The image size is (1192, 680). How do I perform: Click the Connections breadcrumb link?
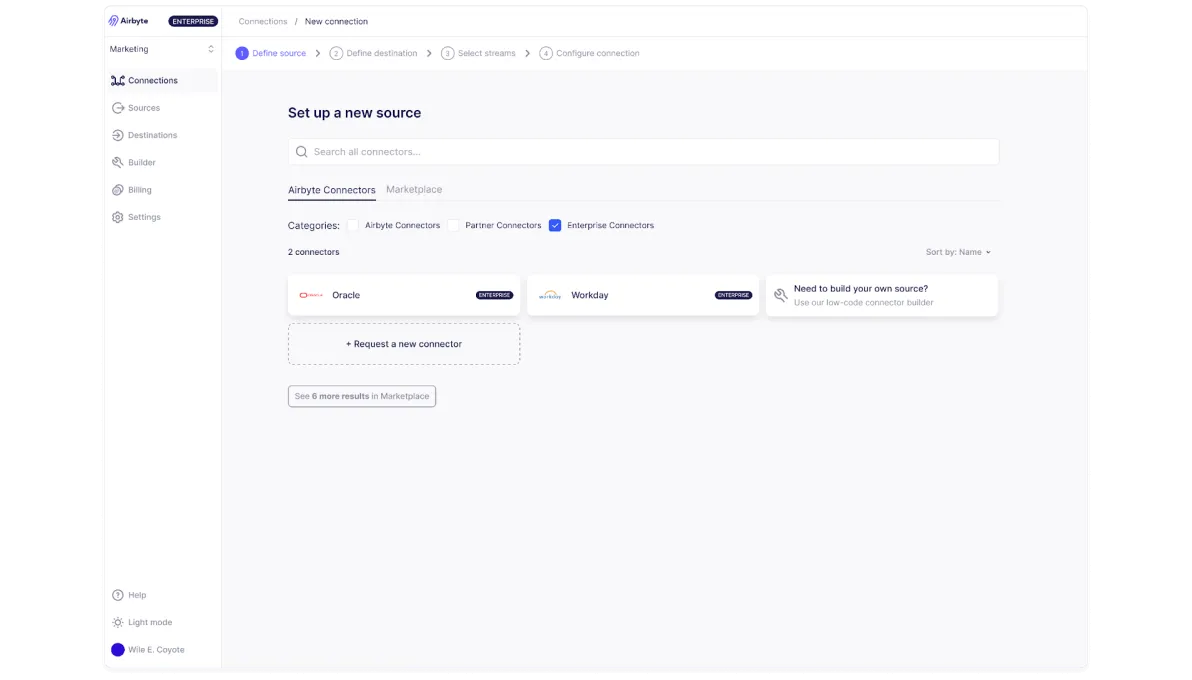263,21
